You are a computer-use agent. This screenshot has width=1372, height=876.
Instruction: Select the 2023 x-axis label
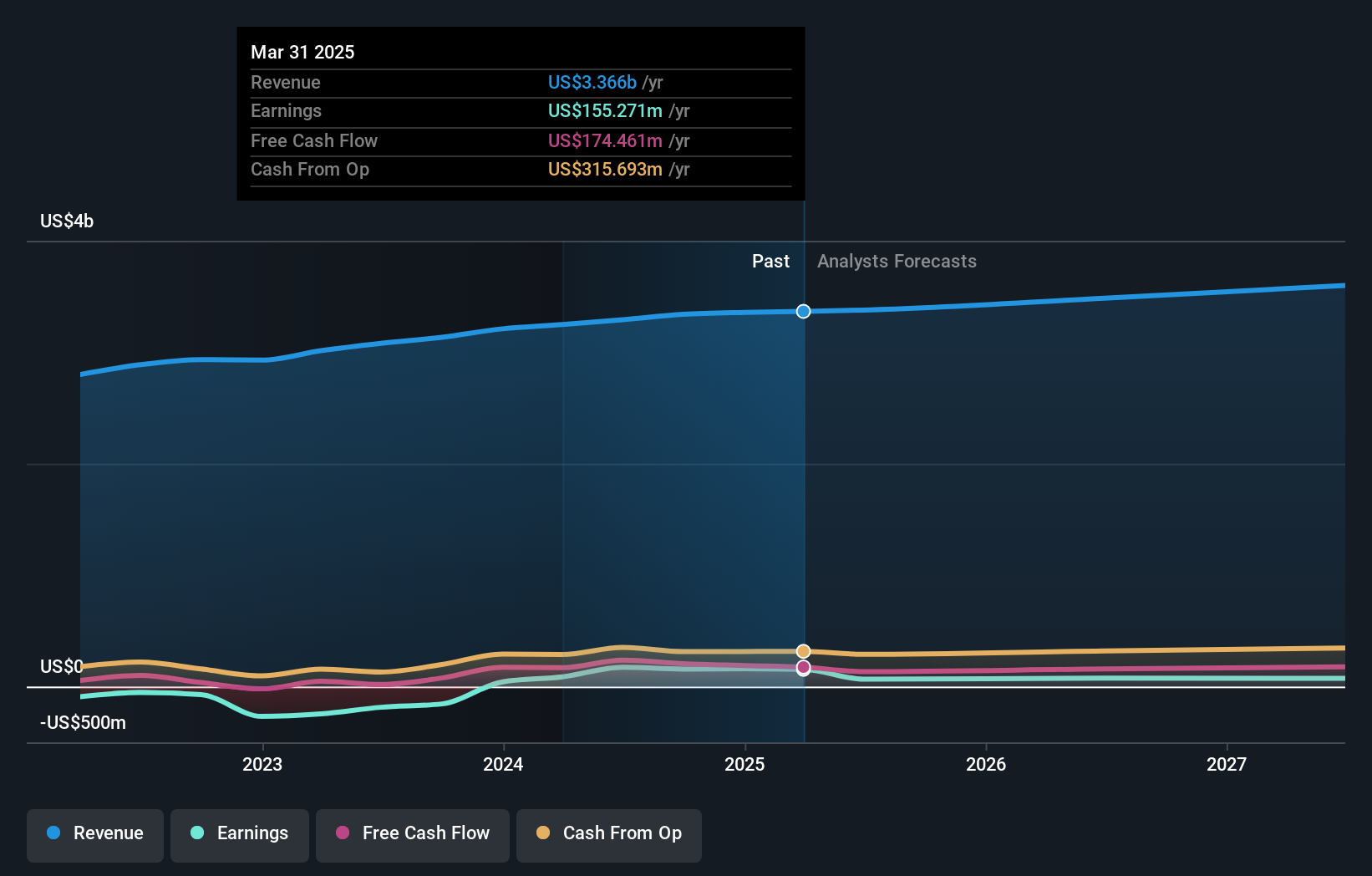(x=262, y=764)
